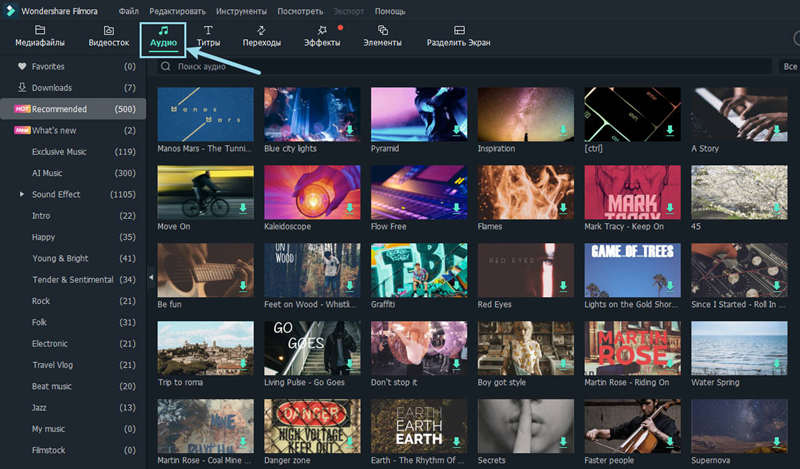Image resolution: width=800 pixels, height=469 pixels.
Task: Click the search magnifier icon
Action: pos(165,66)
